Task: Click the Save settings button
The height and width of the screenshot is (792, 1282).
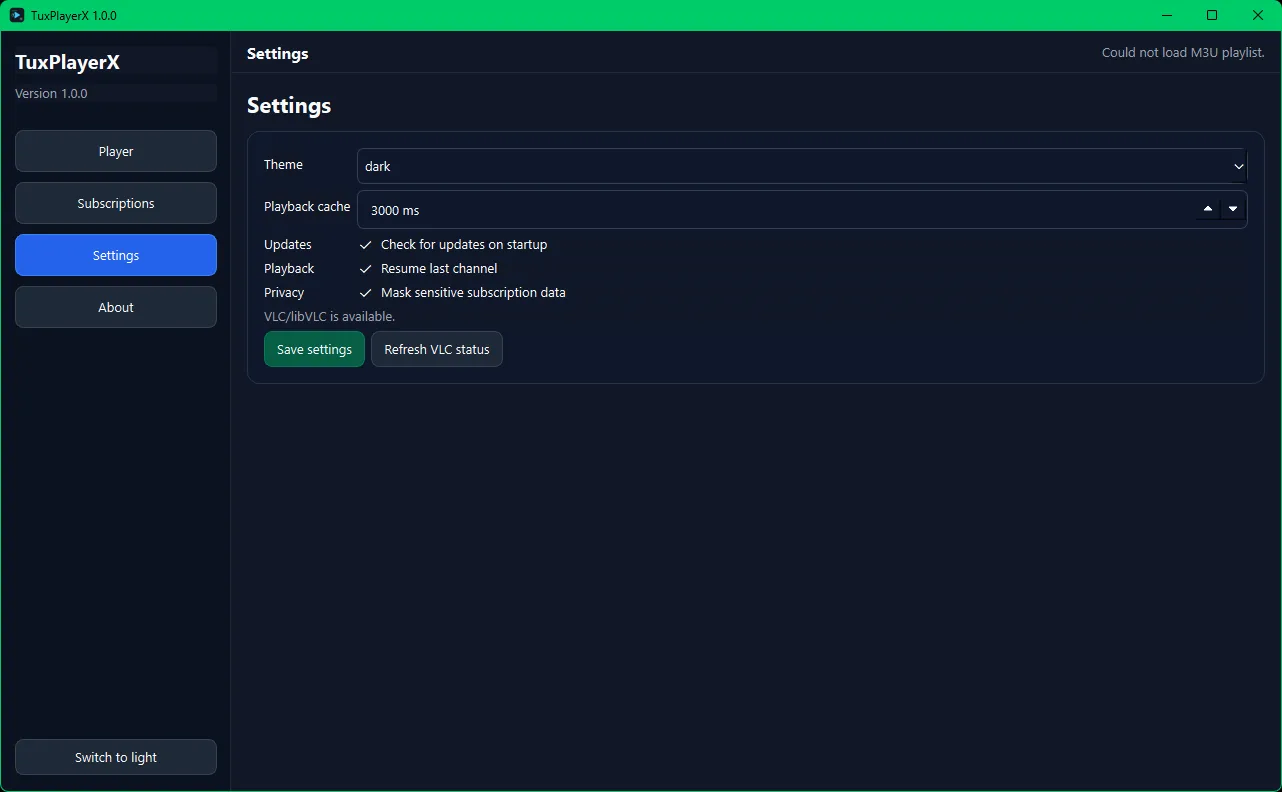Action: [314, 349]
